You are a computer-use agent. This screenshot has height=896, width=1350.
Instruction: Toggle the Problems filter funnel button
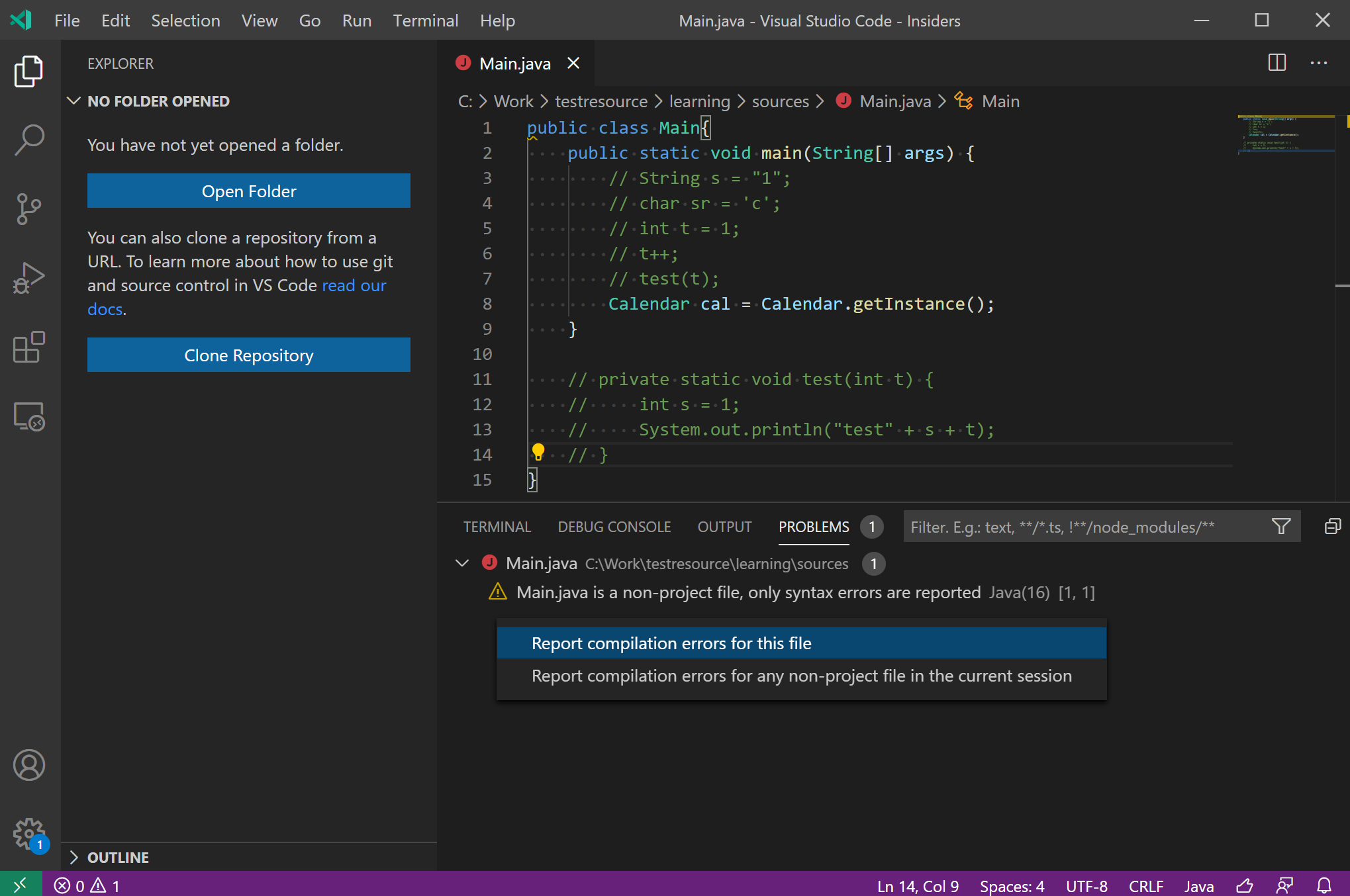[1281, 527]
